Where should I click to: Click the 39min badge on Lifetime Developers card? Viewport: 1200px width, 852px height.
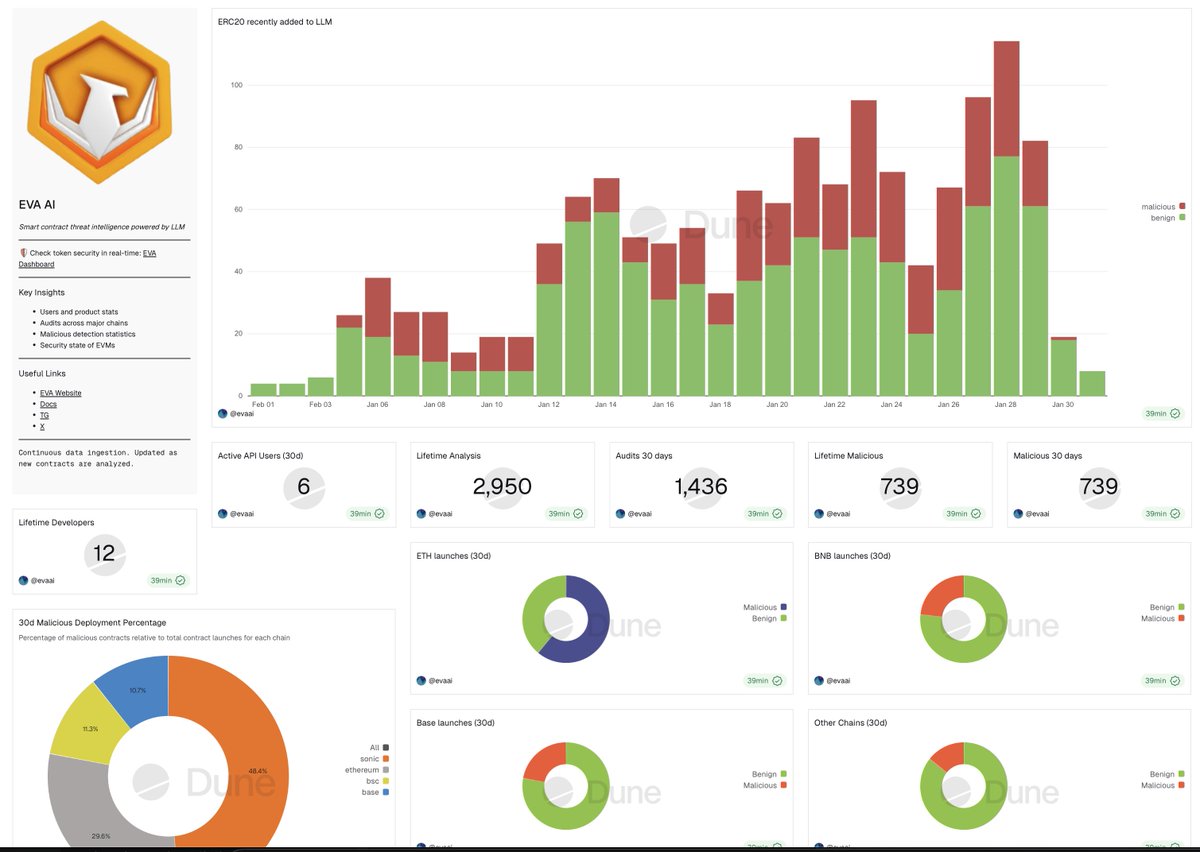[x=167, y=580]
